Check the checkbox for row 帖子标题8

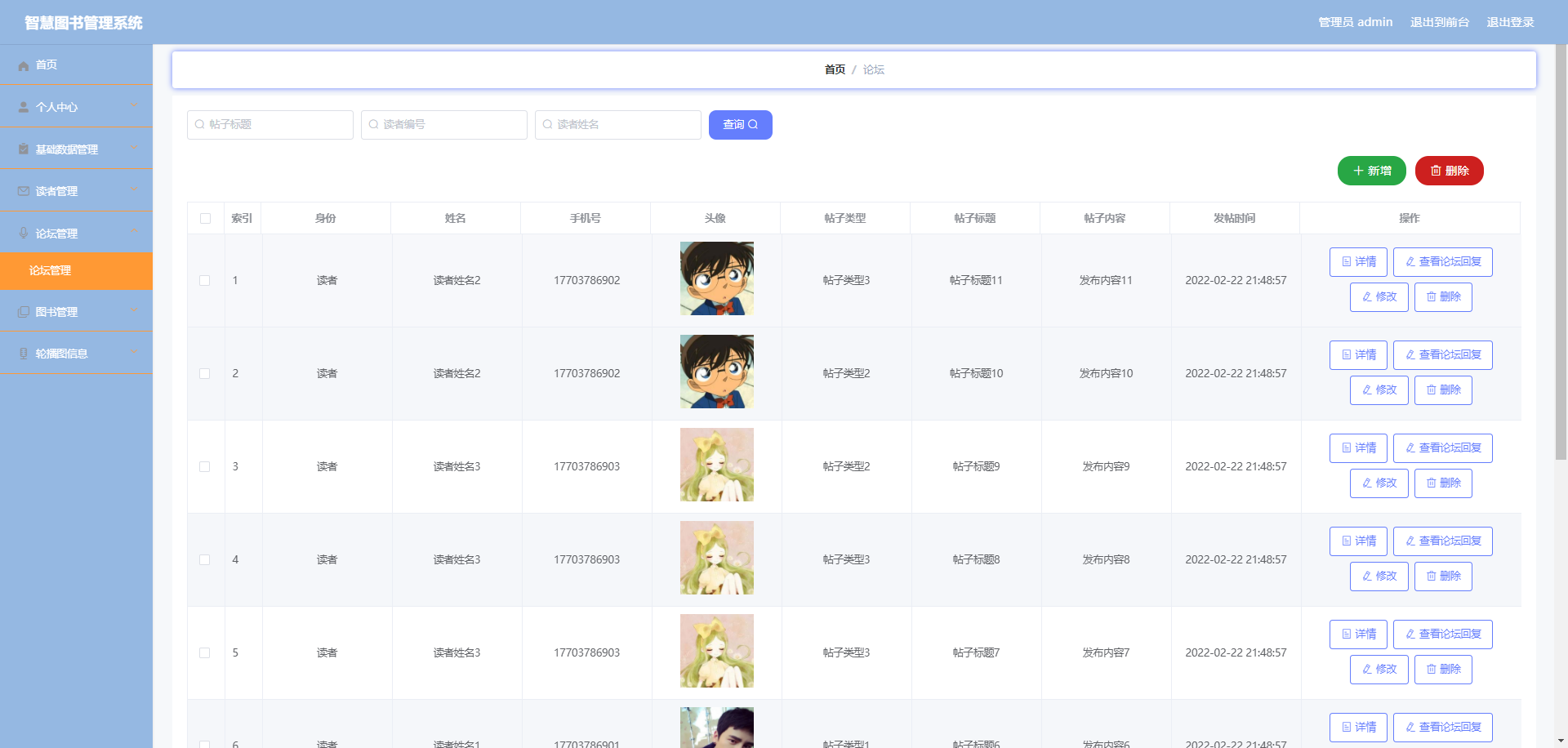(x=205, y=560)
